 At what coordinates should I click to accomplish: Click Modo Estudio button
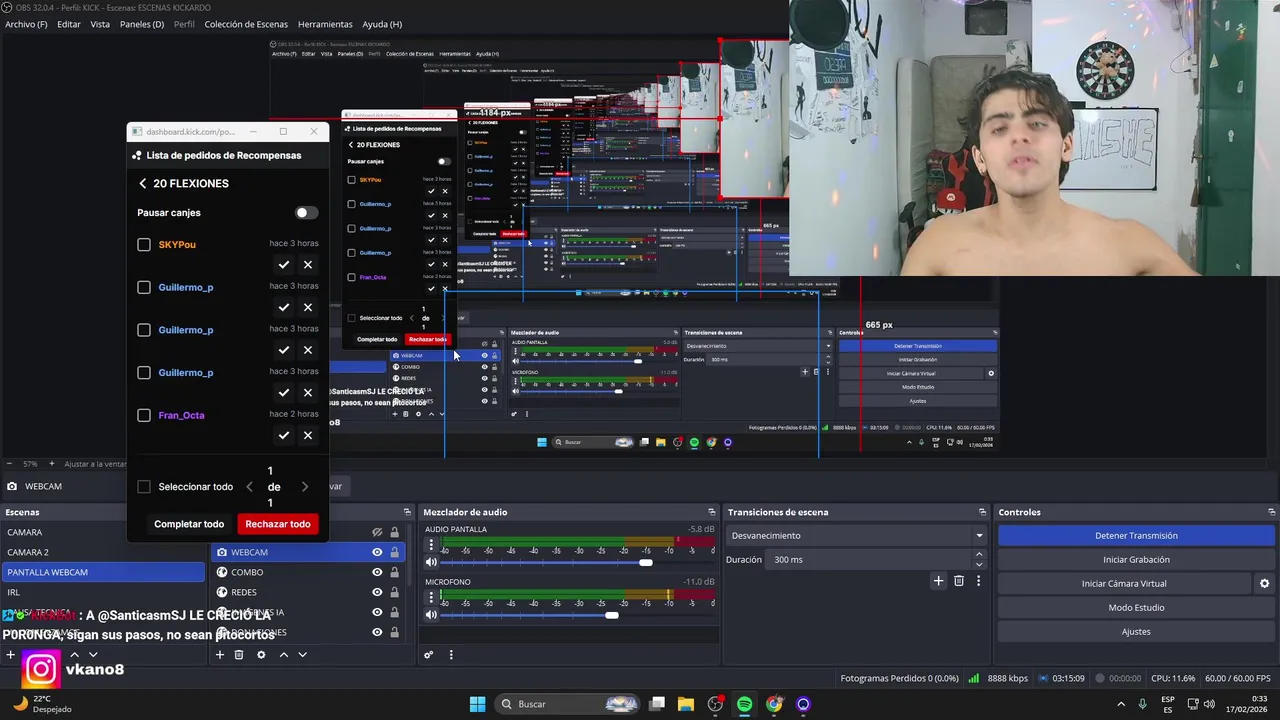[1136, 608]
